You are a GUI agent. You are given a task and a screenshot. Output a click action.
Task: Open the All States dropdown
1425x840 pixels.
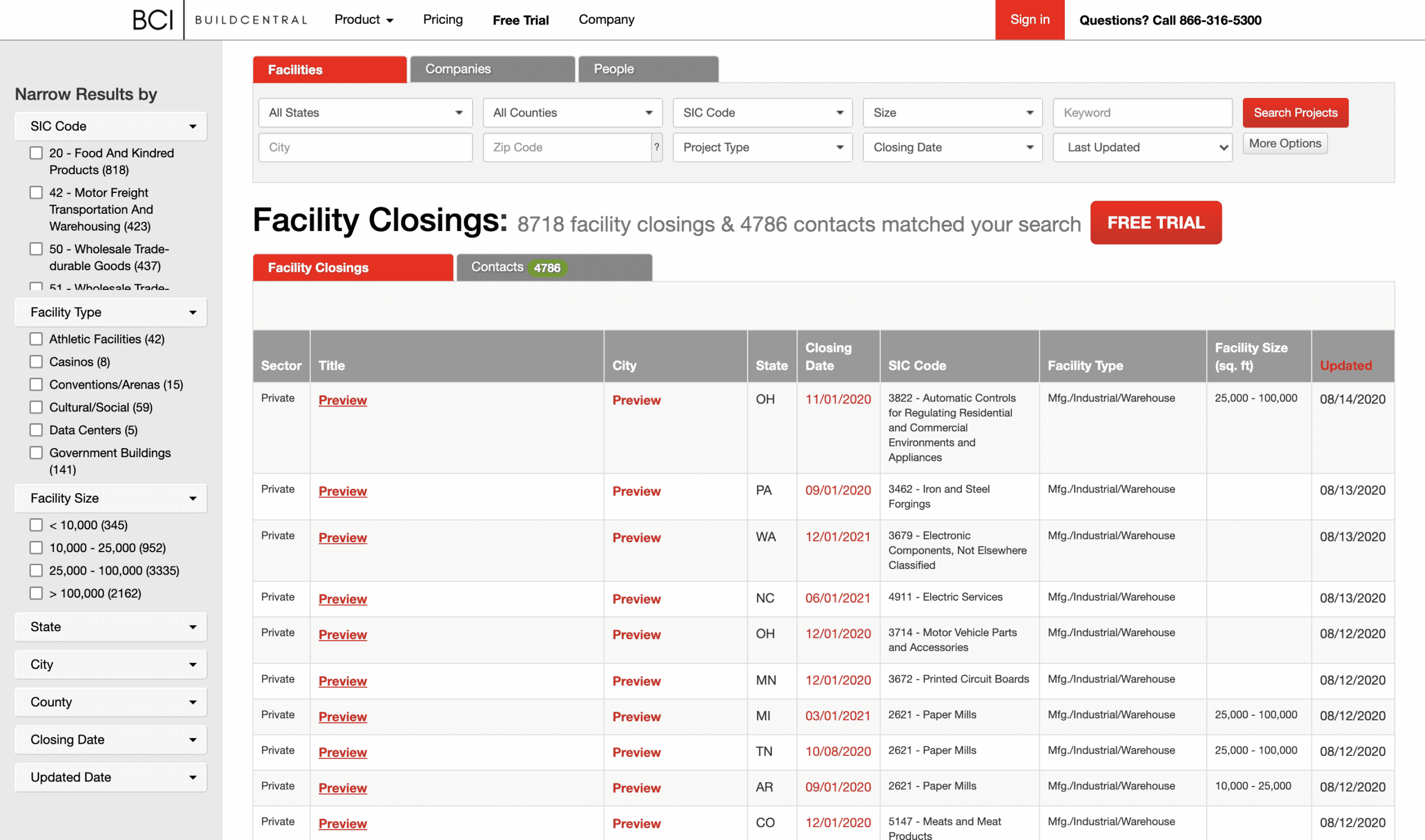click(x=365, y=112)
